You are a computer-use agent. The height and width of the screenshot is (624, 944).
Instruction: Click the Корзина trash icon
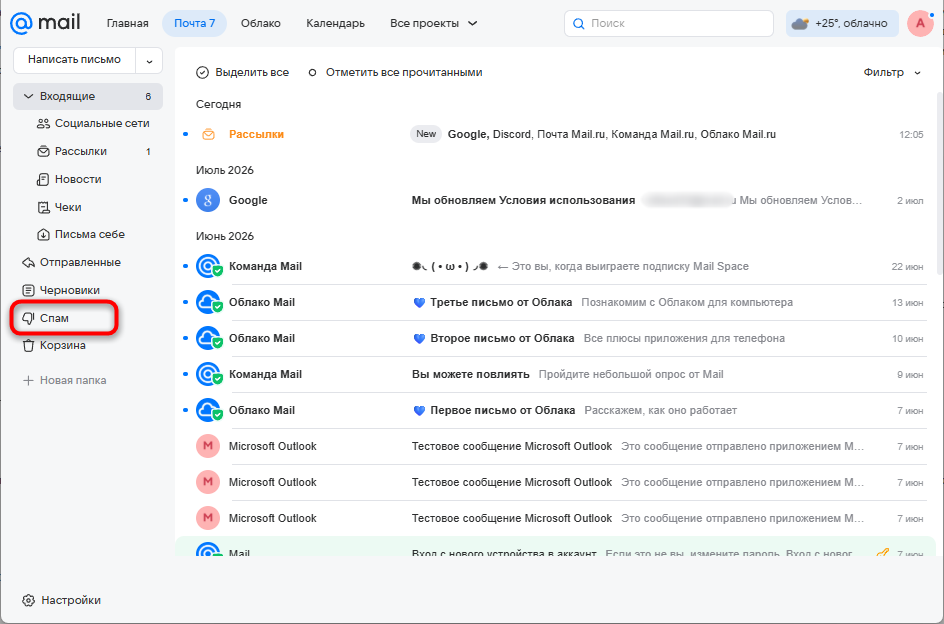[x=28, y=346]
